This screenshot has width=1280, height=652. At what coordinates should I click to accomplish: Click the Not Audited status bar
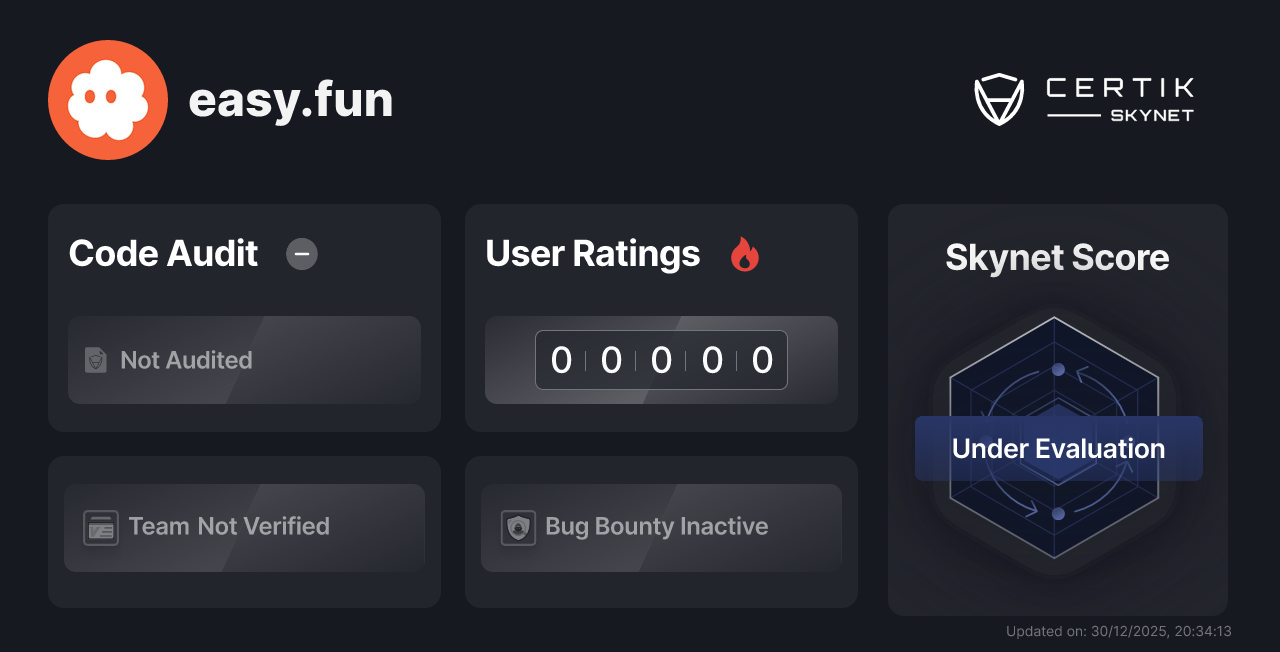tap(244, 360)
